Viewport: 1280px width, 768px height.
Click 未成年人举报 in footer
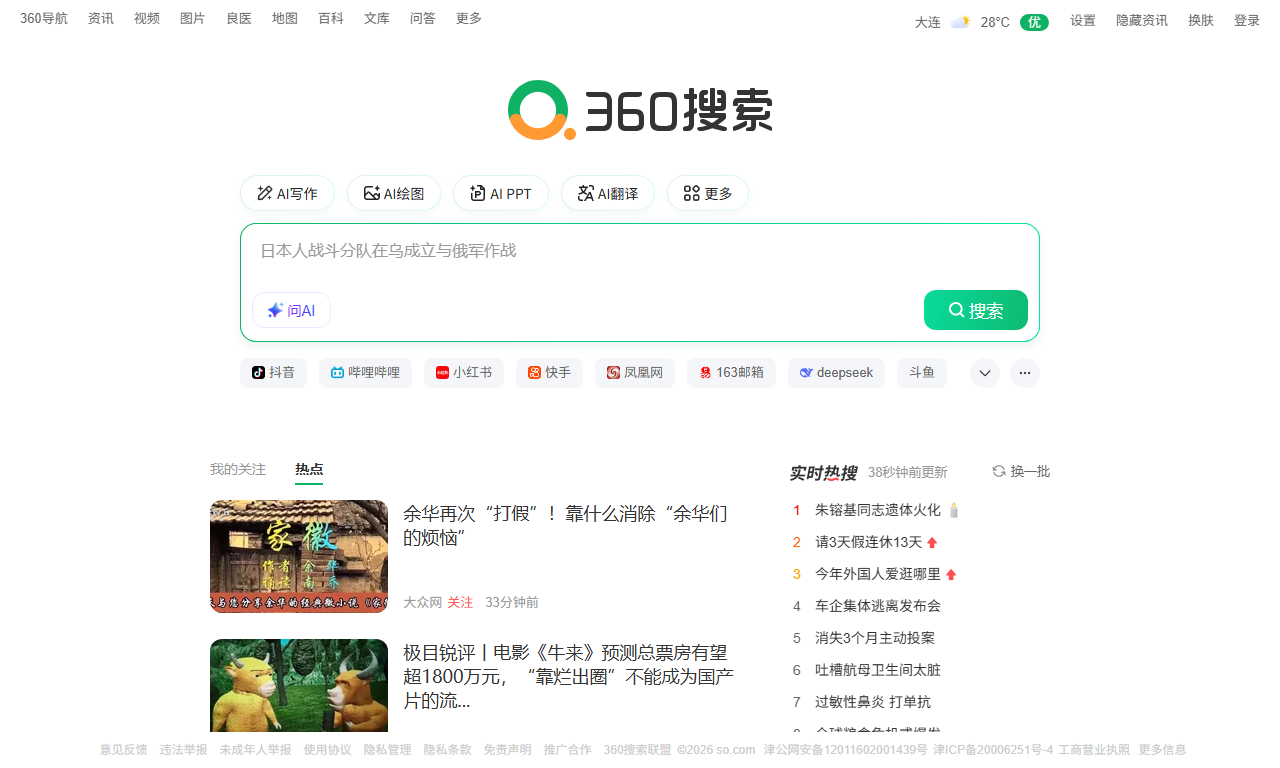pyautogui.click(x=255, y=749)
